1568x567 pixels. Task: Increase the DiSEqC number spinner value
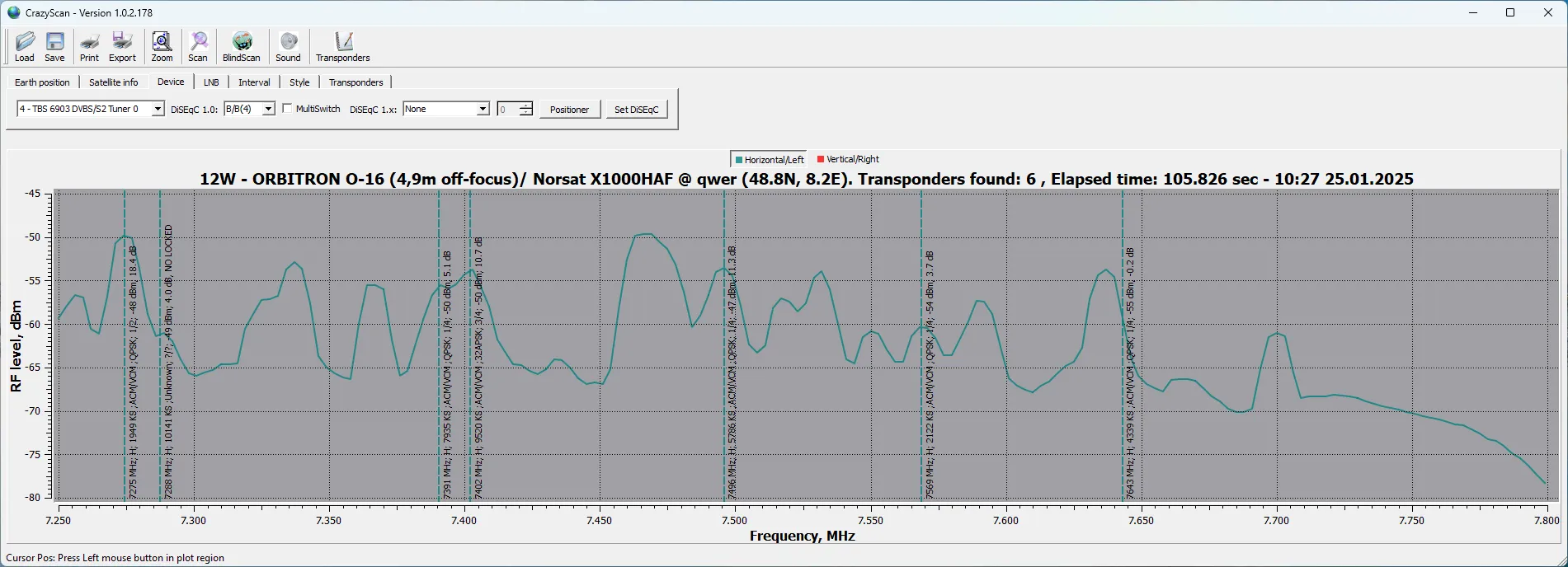pyautogui.click(x=526, y=105)
